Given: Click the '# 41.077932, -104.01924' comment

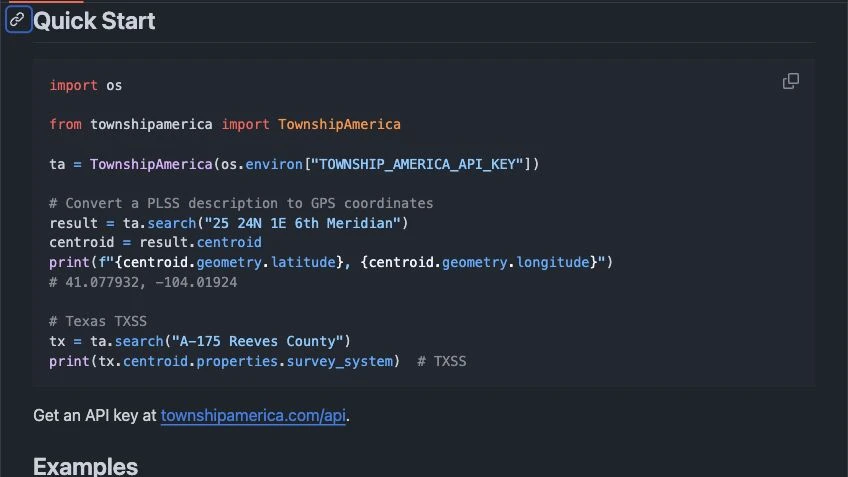Looking at the screenshot, I should tap(143, 282).
